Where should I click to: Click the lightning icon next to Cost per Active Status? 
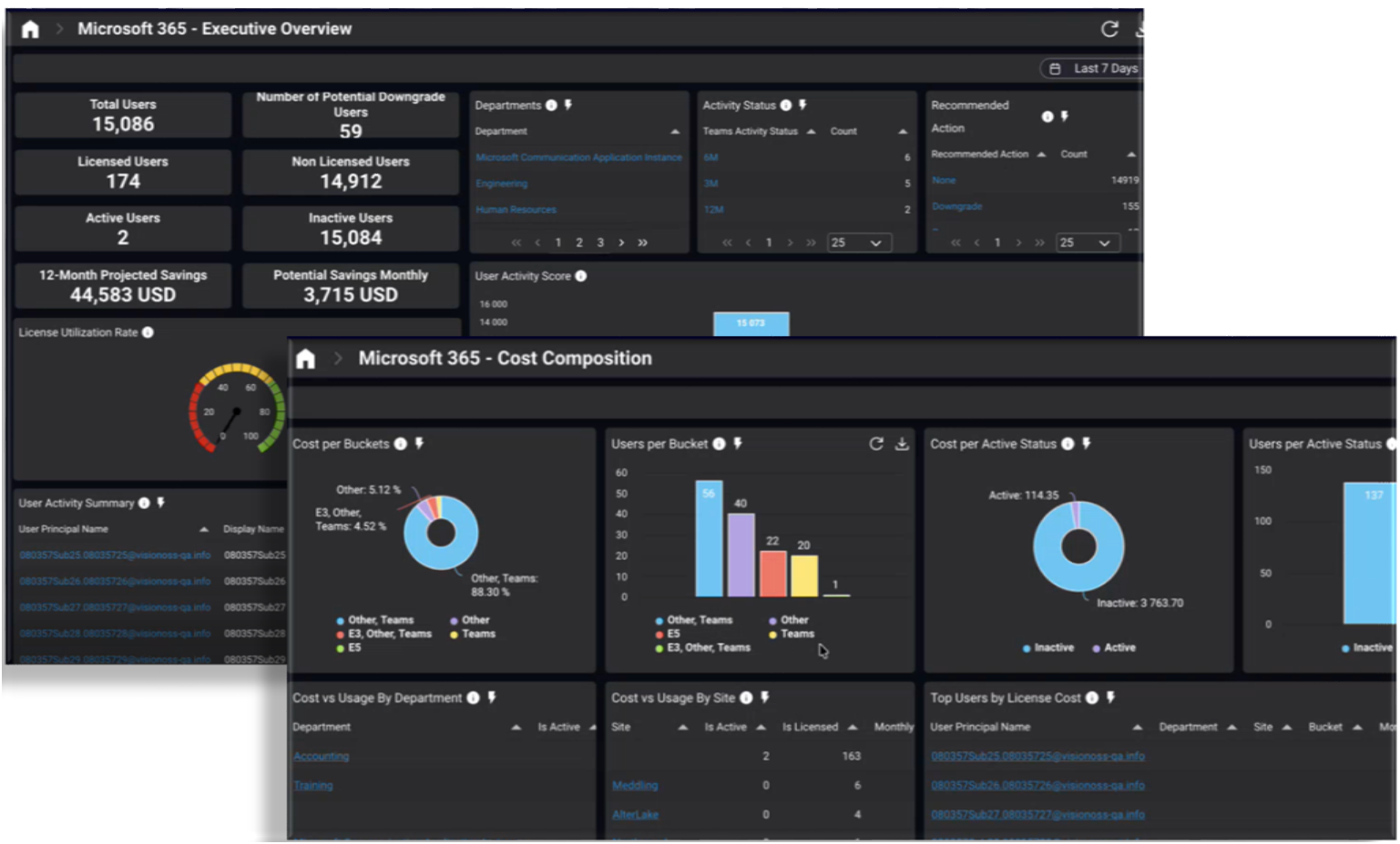tap(1087, 443)
